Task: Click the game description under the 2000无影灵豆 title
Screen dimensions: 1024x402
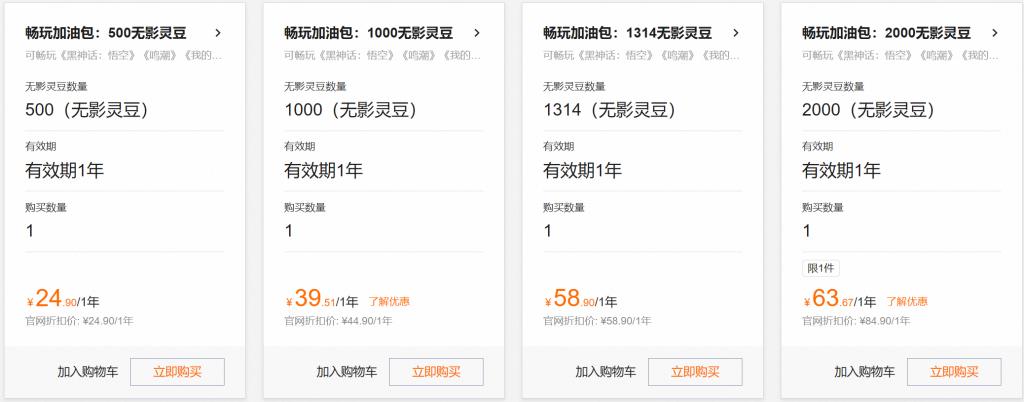Action: [901, 56]
